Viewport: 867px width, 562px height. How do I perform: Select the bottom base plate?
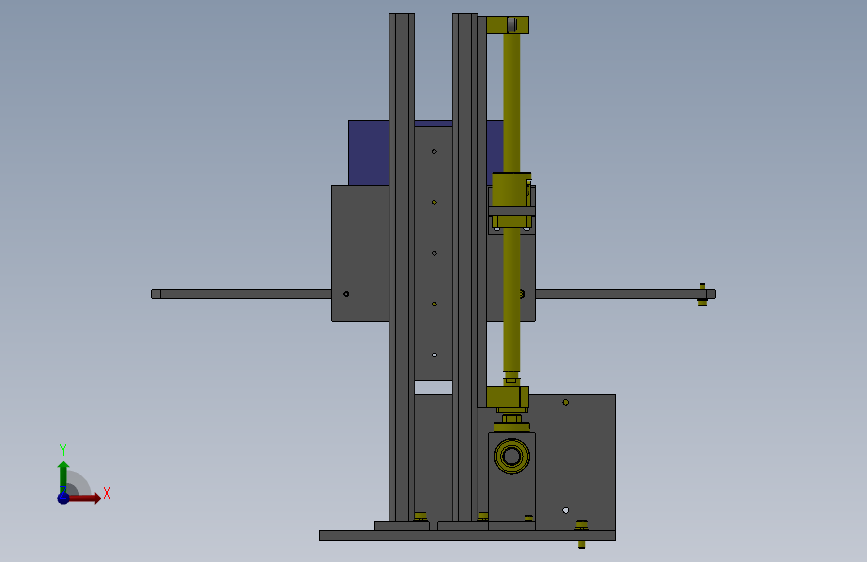point(467,535)
